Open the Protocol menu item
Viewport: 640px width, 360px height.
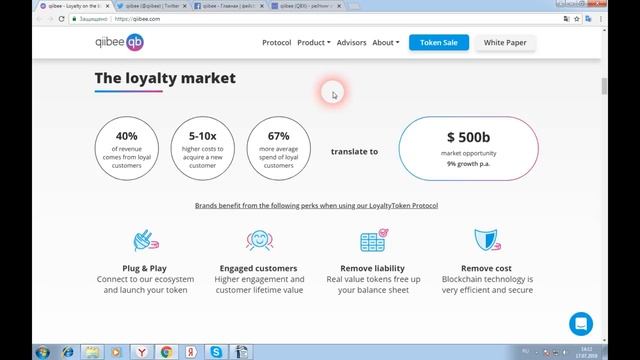[x=277, y=42]
